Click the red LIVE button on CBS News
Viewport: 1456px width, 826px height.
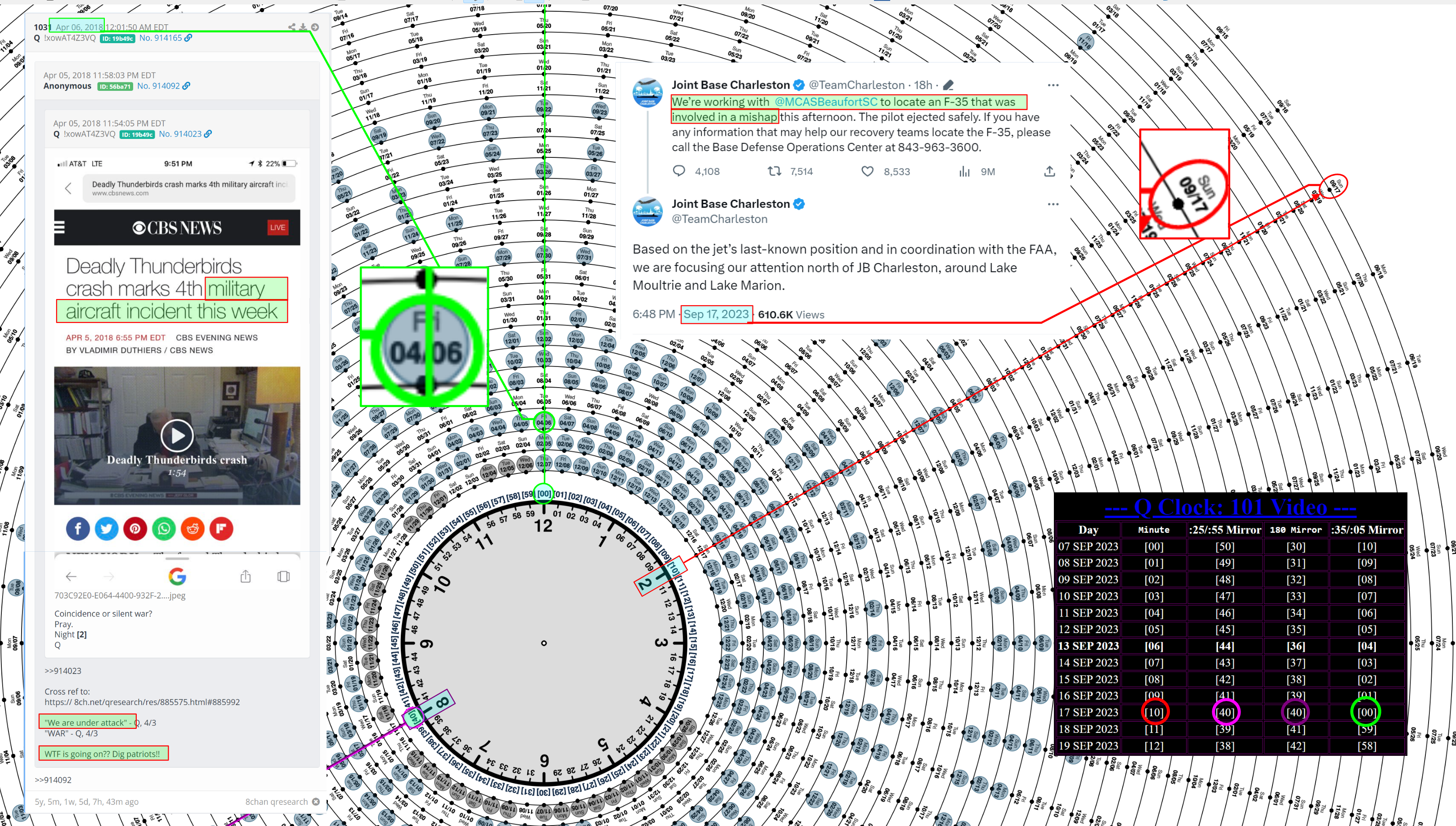pos(278,228)
